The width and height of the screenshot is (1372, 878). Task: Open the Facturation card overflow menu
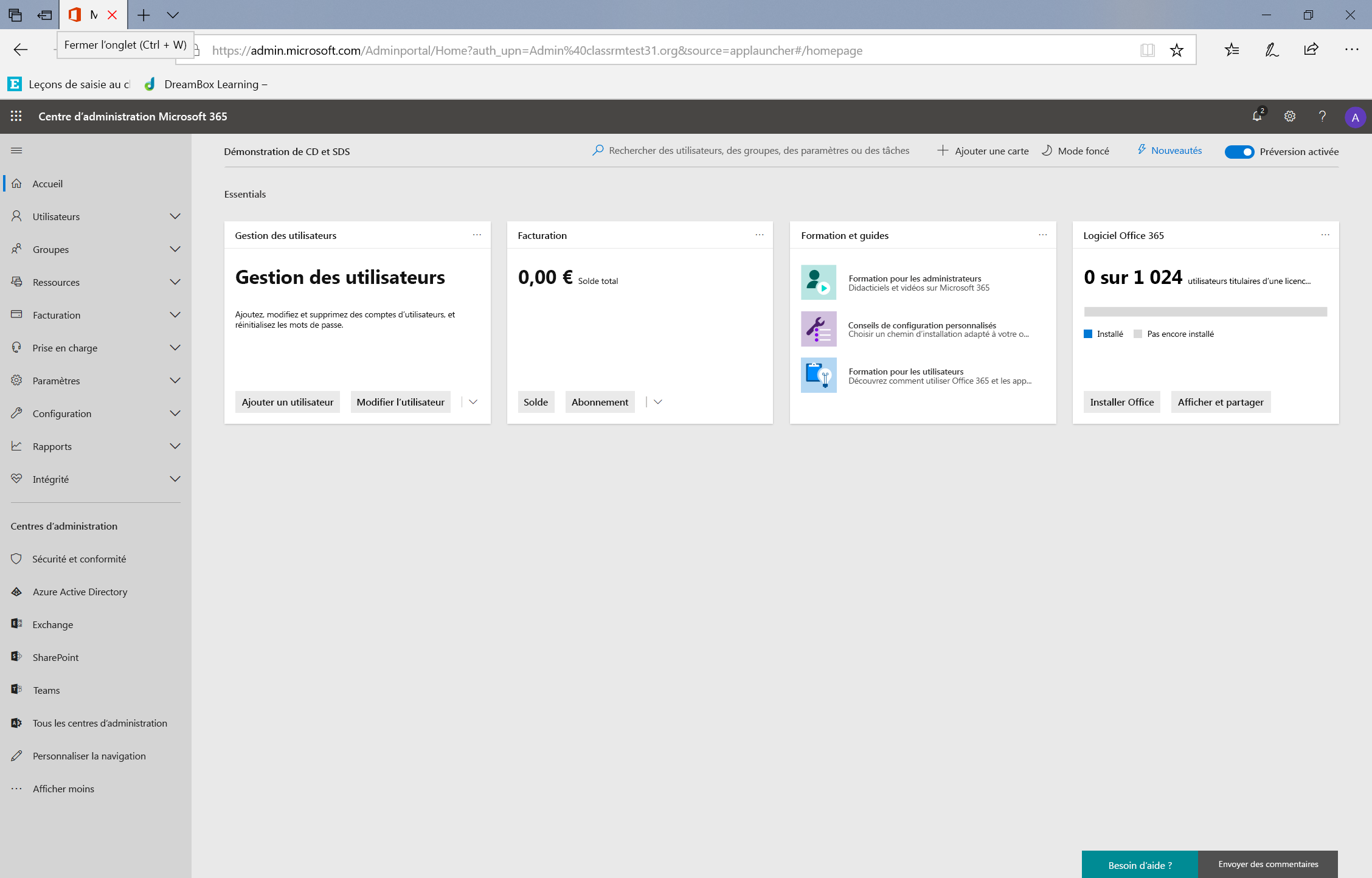coord(759,235)
